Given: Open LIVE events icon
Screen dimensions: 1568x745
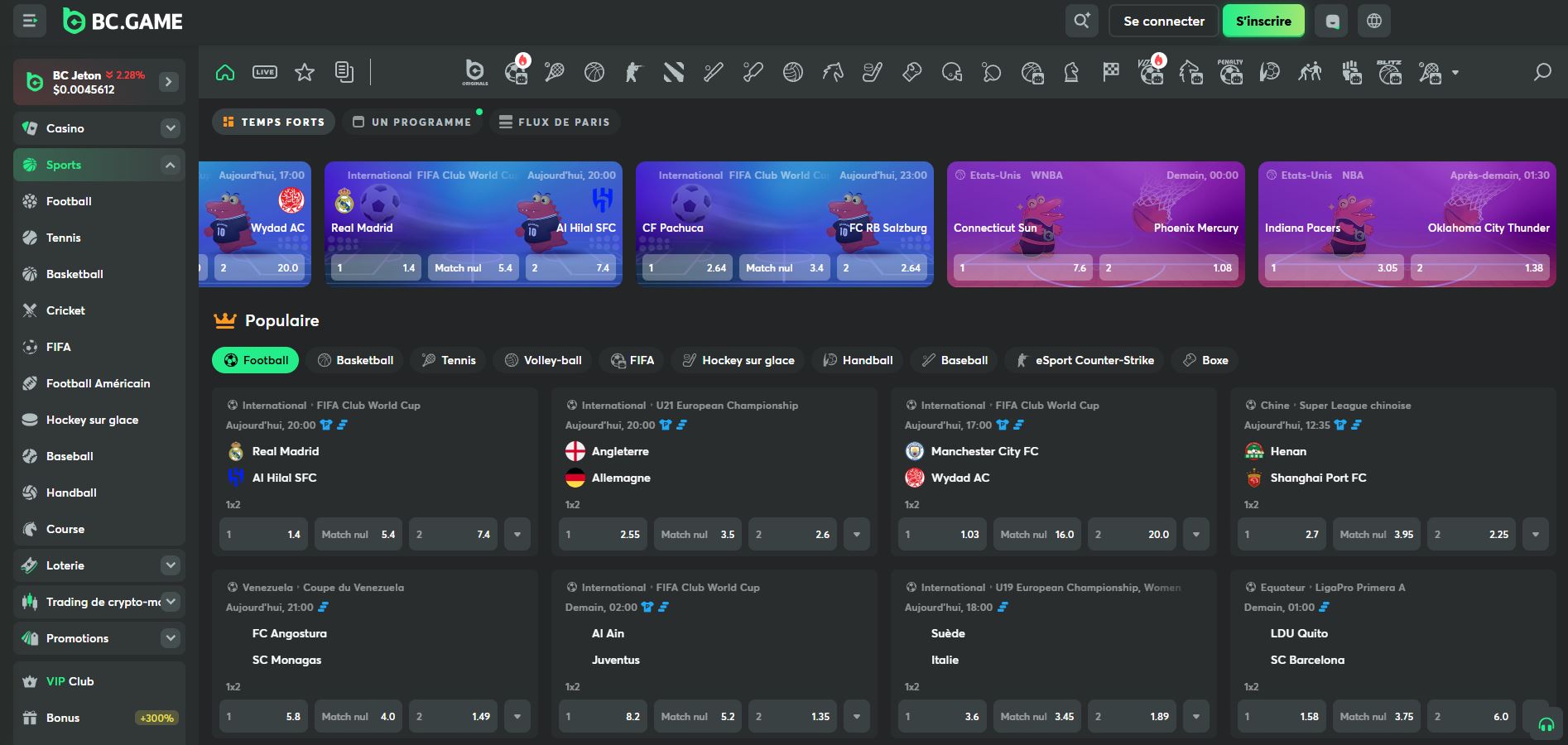Looking at the screenshot, I should (x=265, y=72).
